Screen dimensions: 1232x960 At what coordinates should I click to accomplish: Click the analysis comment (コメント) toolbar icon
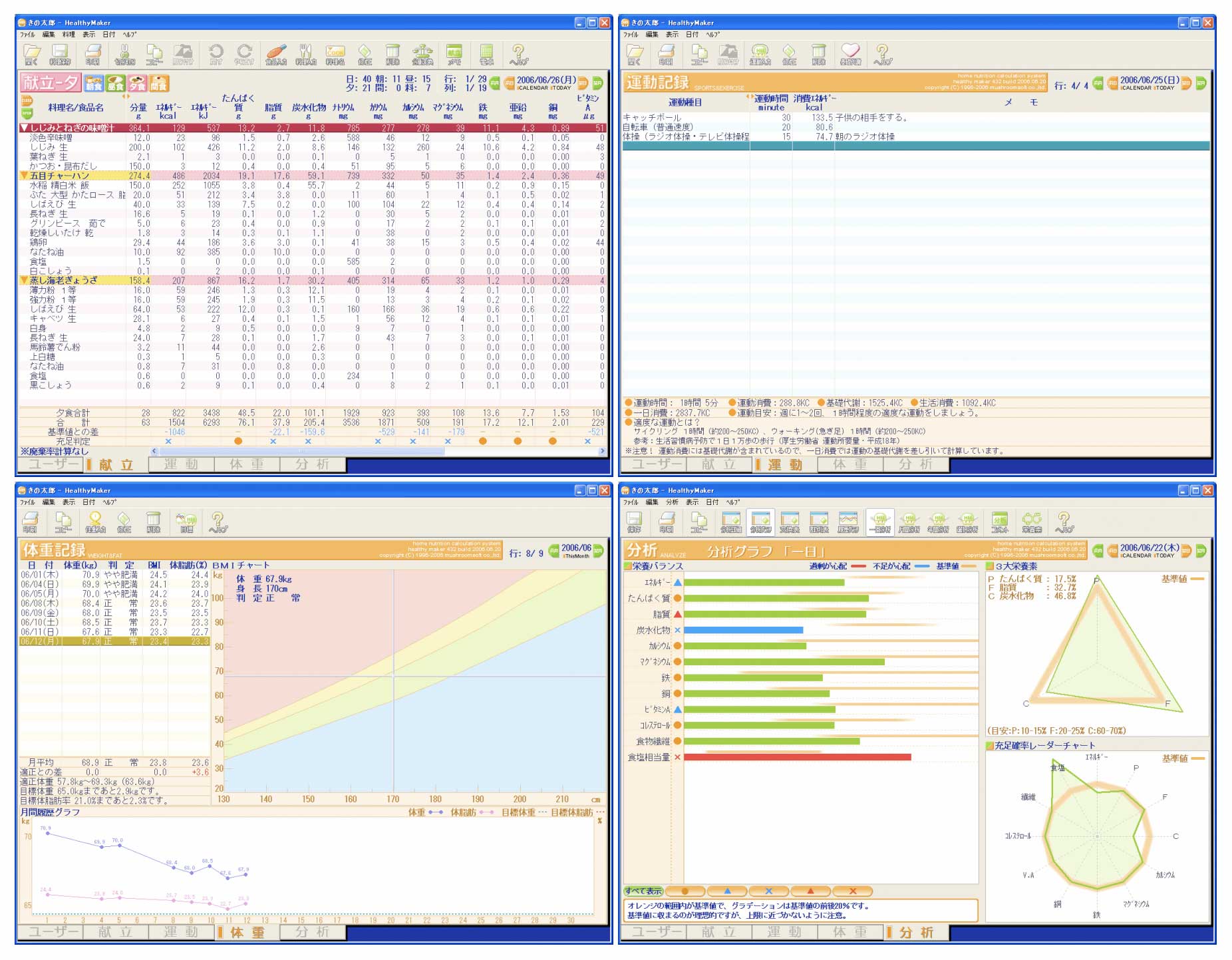point(1000,522)
